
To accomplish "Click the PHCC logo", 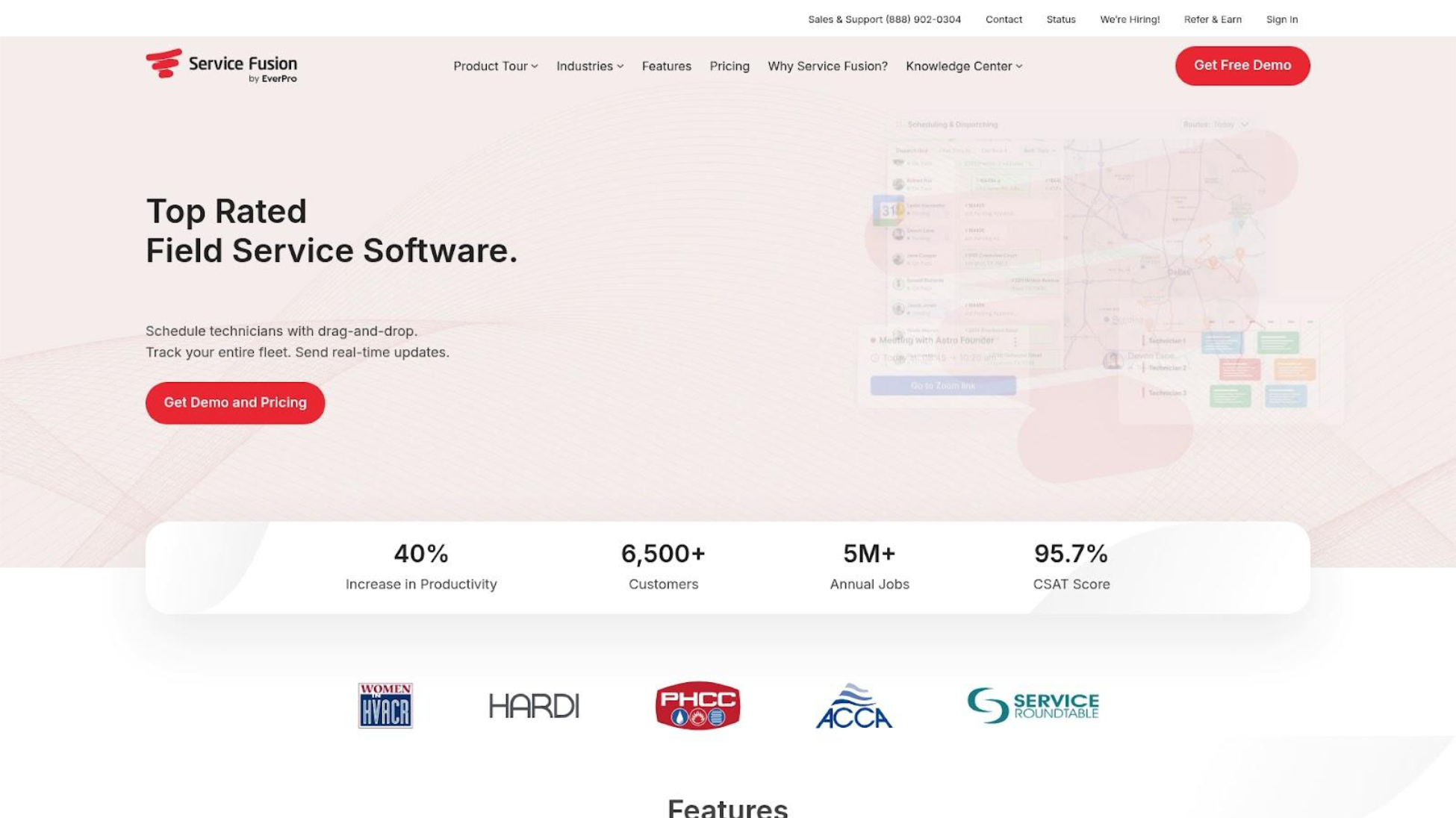I will tap(697, 705).
